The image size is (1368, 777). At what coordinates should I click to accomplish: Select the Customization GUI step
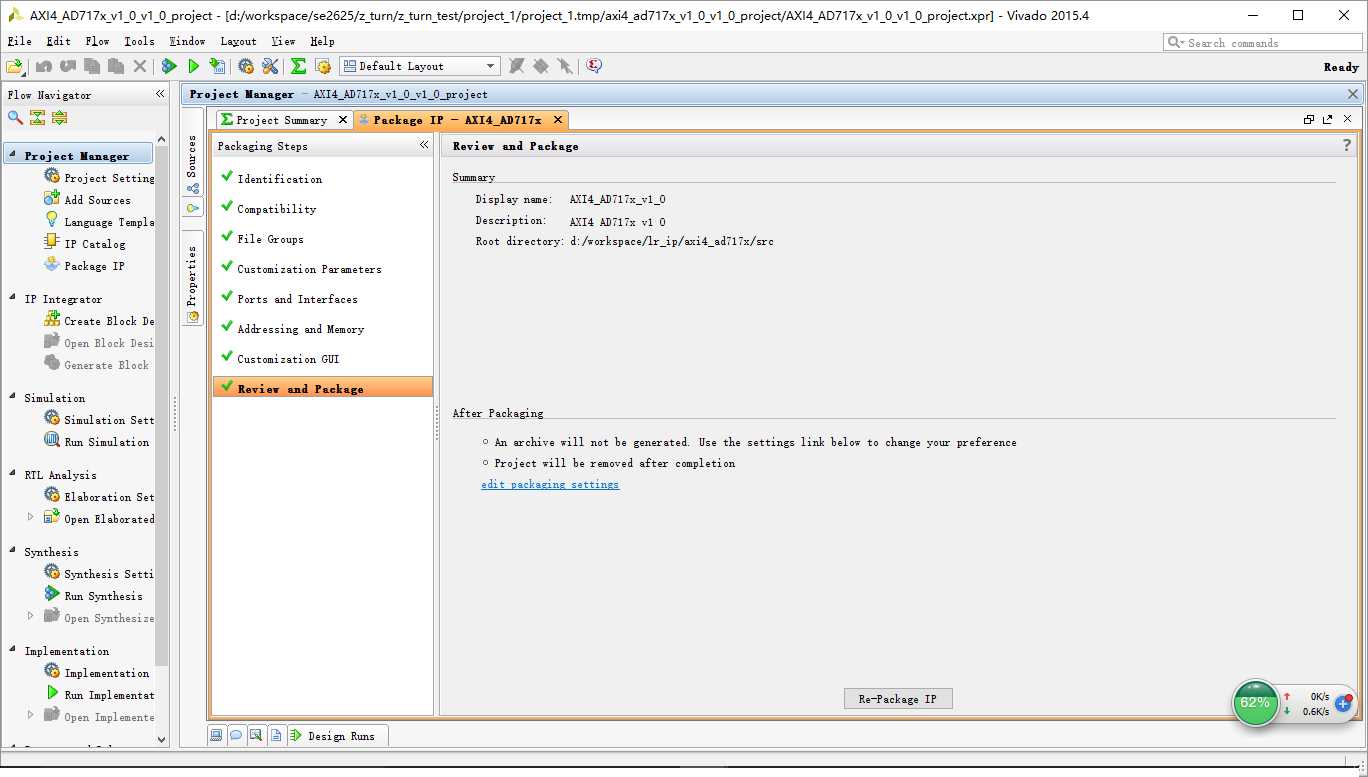tap(323, 359)
